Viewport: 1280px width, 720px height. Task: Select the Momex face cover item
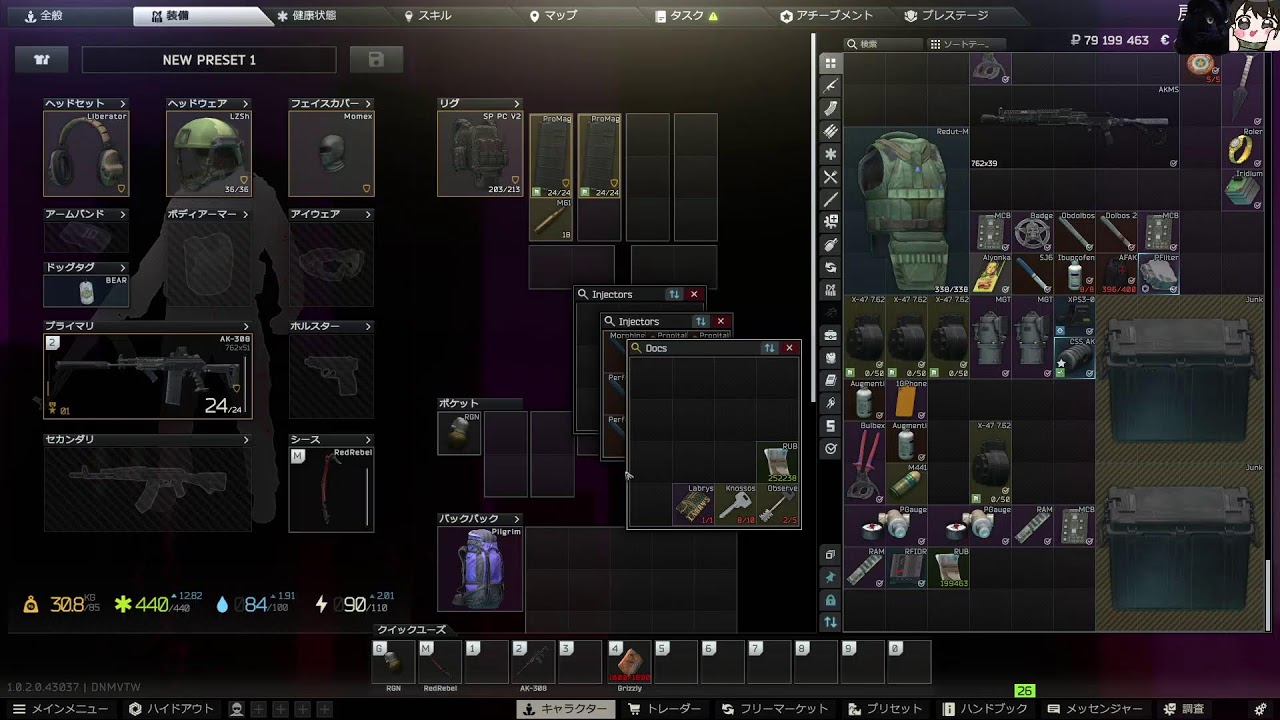[x=331, y=153]
